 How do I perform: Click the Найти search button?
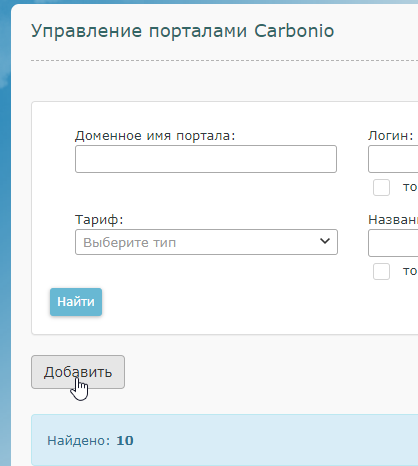pyautogui.click(x=76, y=302)
